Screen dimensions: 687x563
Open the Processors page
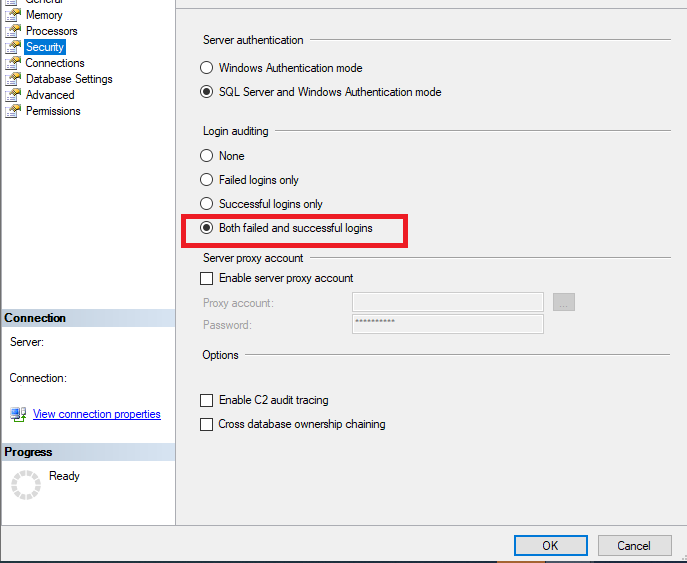51,31
